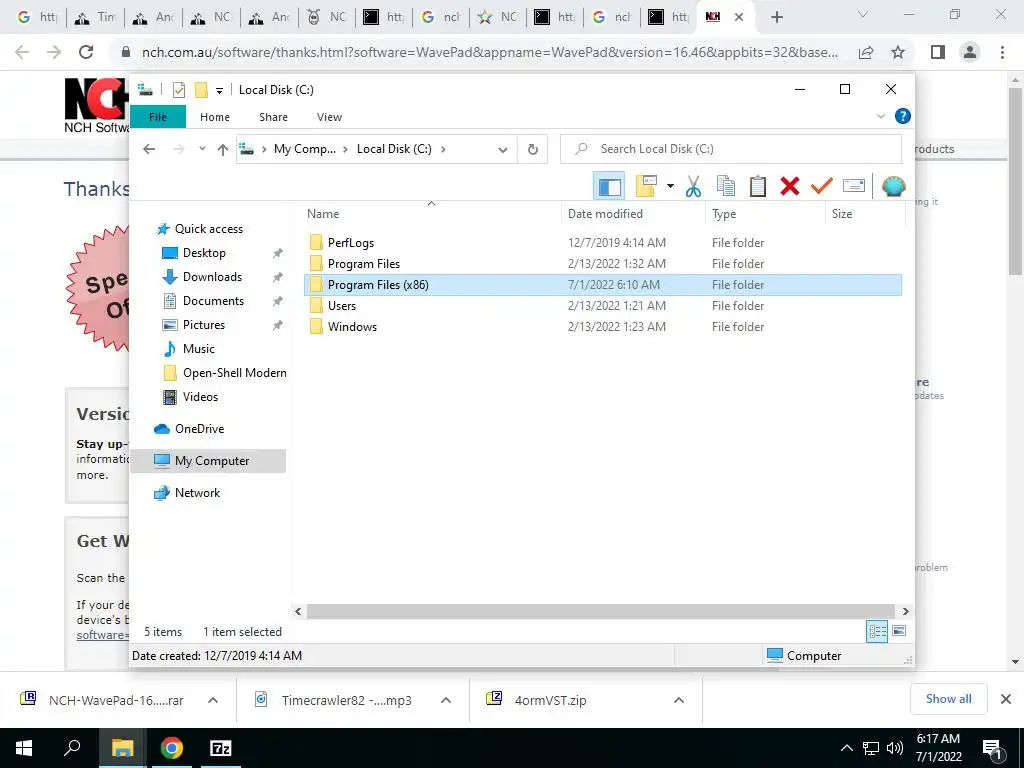Open the Chrome side panel icon
Screen dimensions: 1024x768
[x=938, y=52]
